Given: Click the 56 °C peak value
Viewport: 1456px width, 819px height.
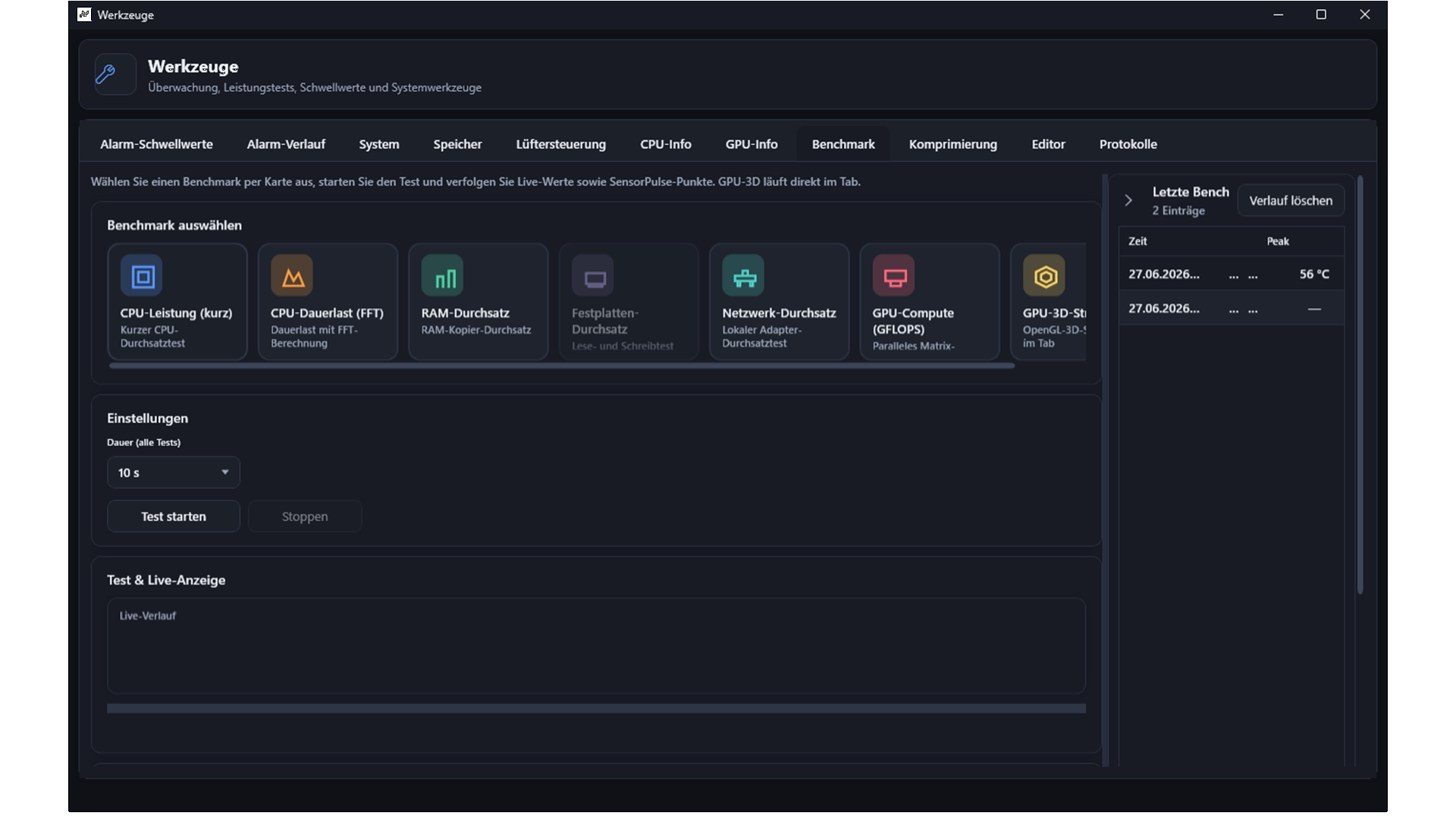Looking at the screenshot, I should point(1314,275).
